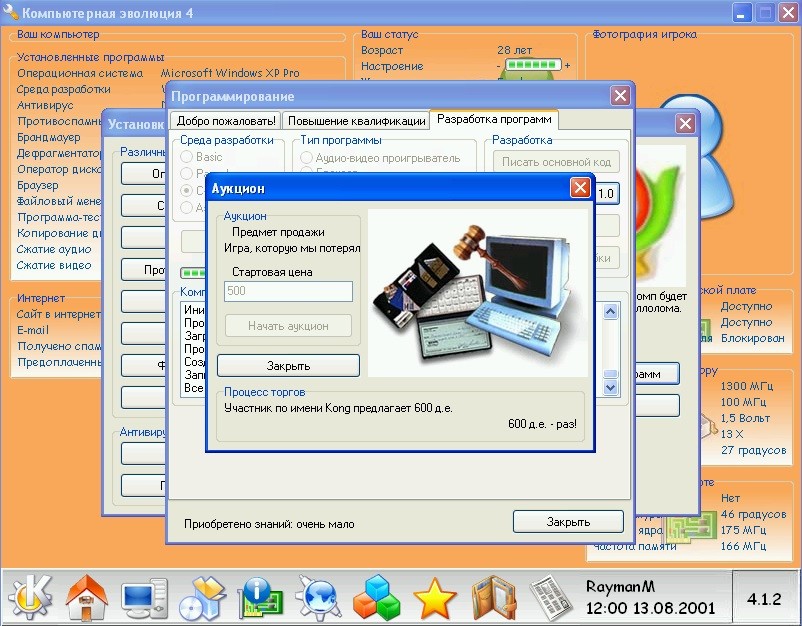Viewport: 802px width, 626px height.
Task: Click the globe internet icon in the bottom bar
Action: [318, 597]
